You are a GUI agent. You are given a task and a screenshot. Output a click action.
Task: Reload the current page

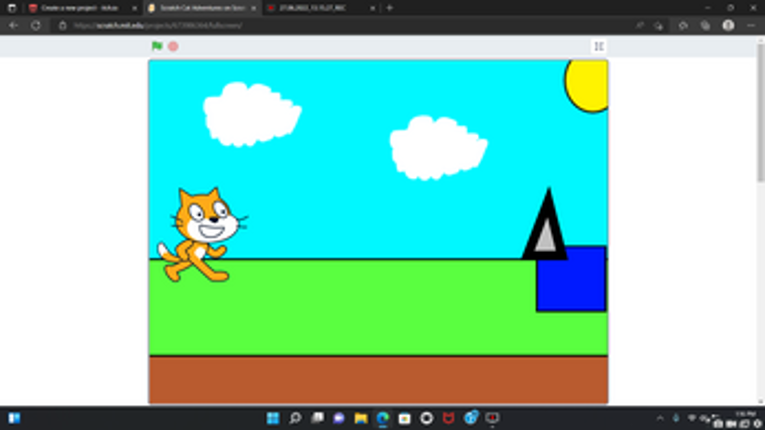(x=36, y=25)
